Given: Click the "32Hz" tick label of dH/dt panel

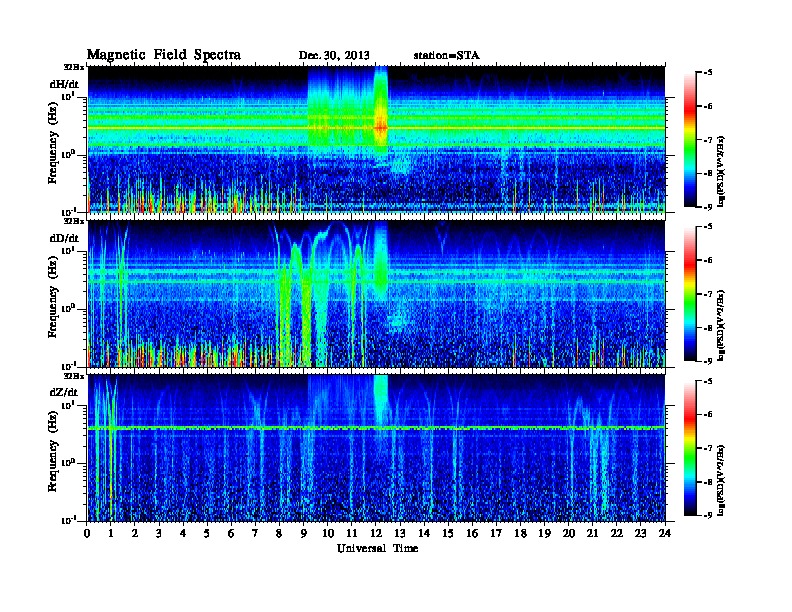Looking at the screenshot, I should [74, 67].
